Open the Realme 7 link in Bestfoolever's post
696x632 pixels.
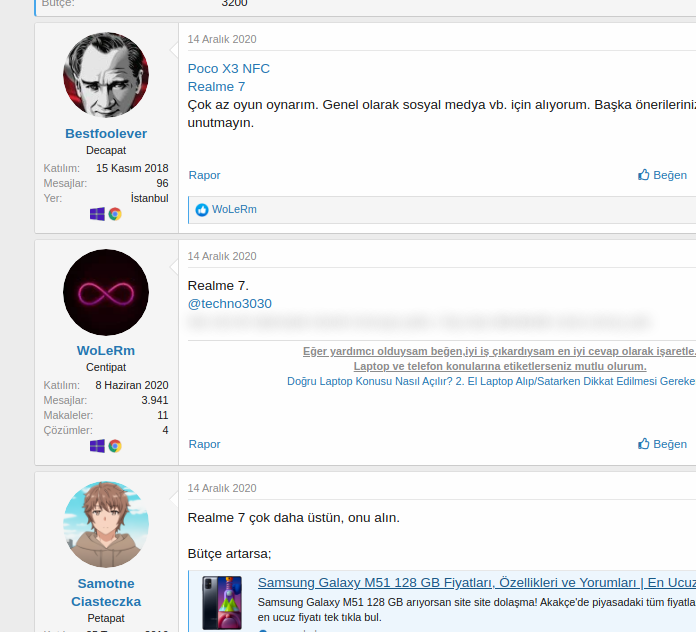[216, 87]
